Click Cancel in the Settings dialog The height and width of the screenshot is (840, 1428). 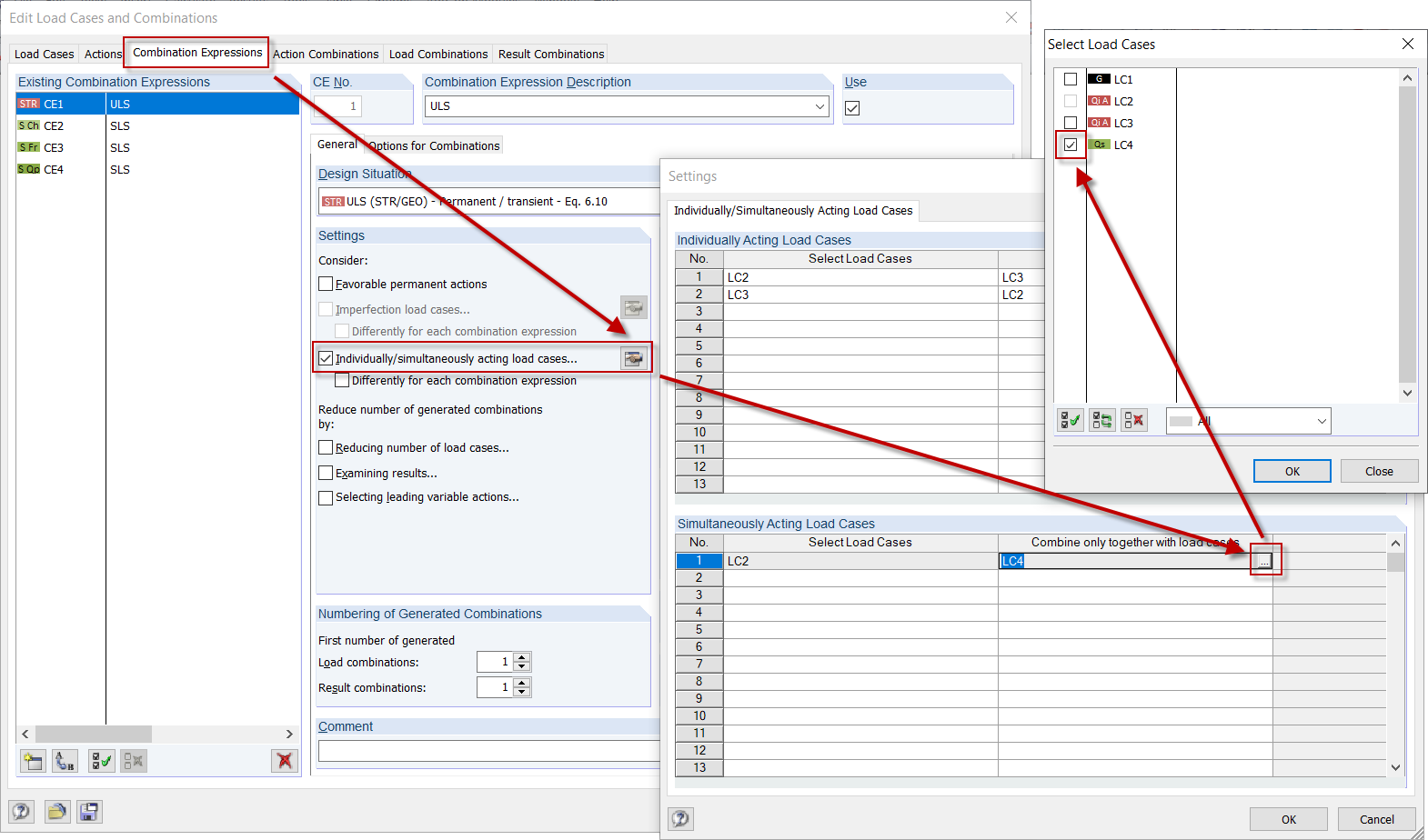pyautogui.click(x=1376, y=819)
